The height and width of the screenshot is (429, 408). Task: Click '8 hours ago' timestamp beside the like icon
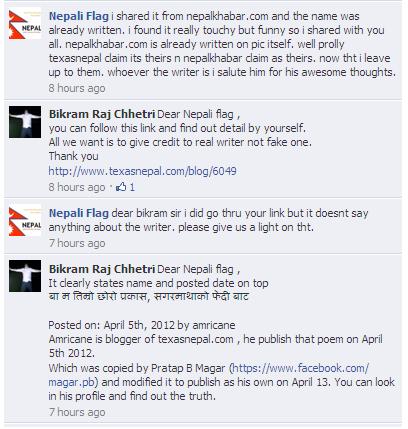[77, 187]
